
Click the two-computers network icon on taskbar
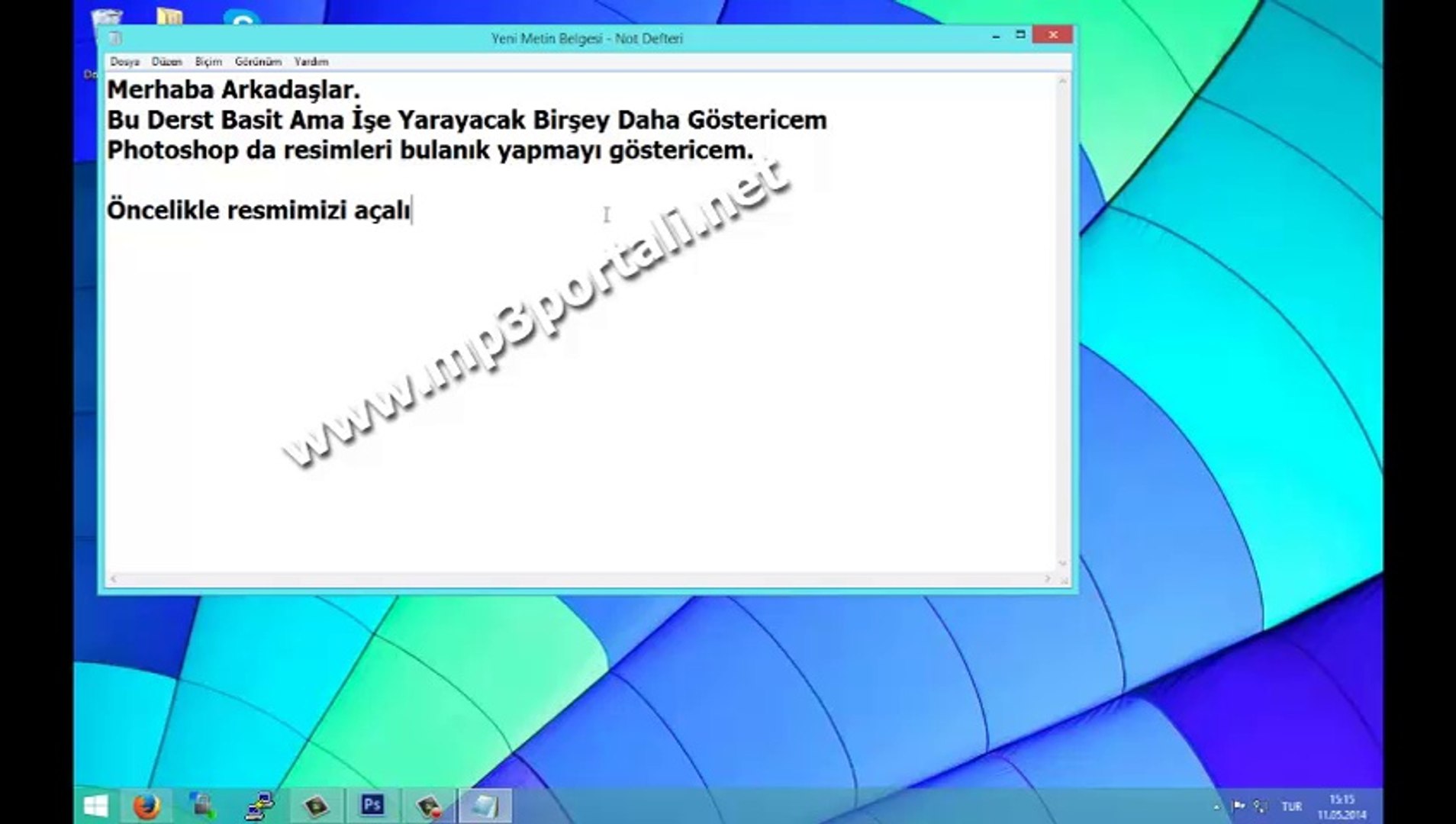click(x=260, y=806)
